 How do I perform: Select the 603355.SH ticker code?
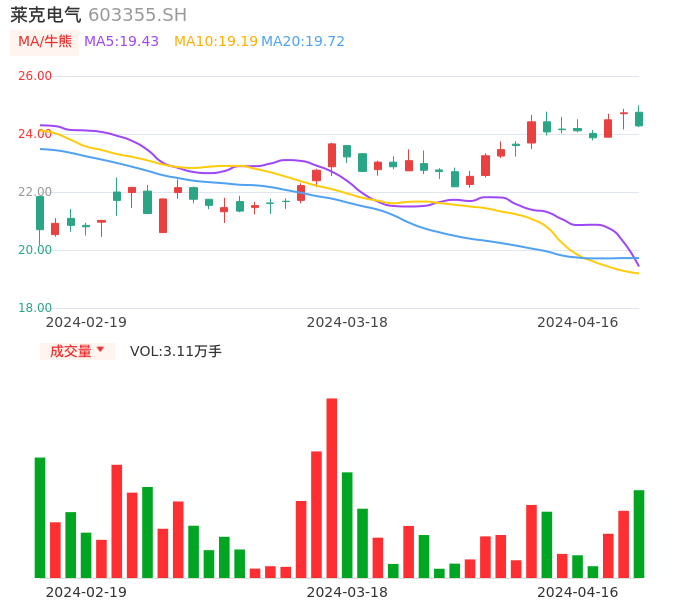tap(137, 15)
